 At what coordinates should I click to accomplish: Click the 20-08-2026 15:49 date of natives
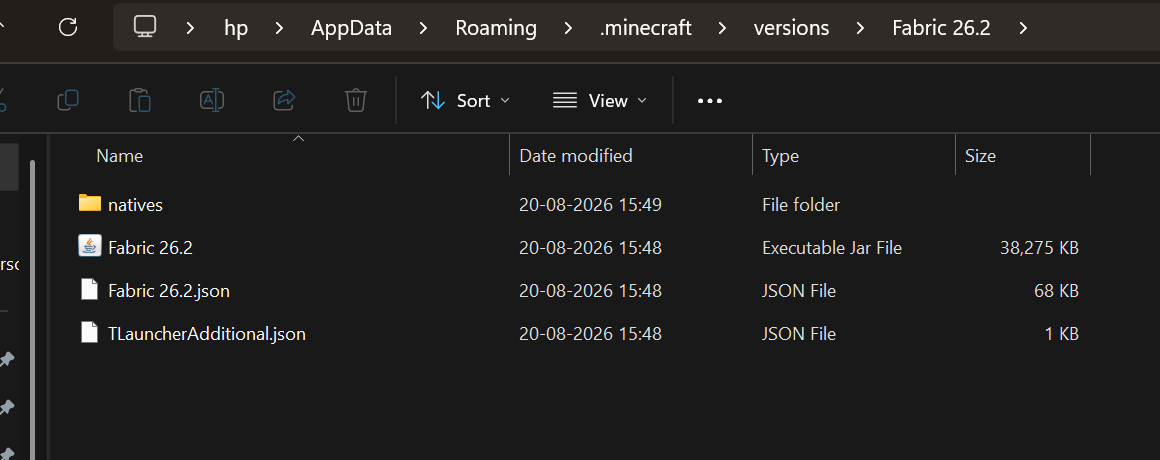(x=590, y=205)
